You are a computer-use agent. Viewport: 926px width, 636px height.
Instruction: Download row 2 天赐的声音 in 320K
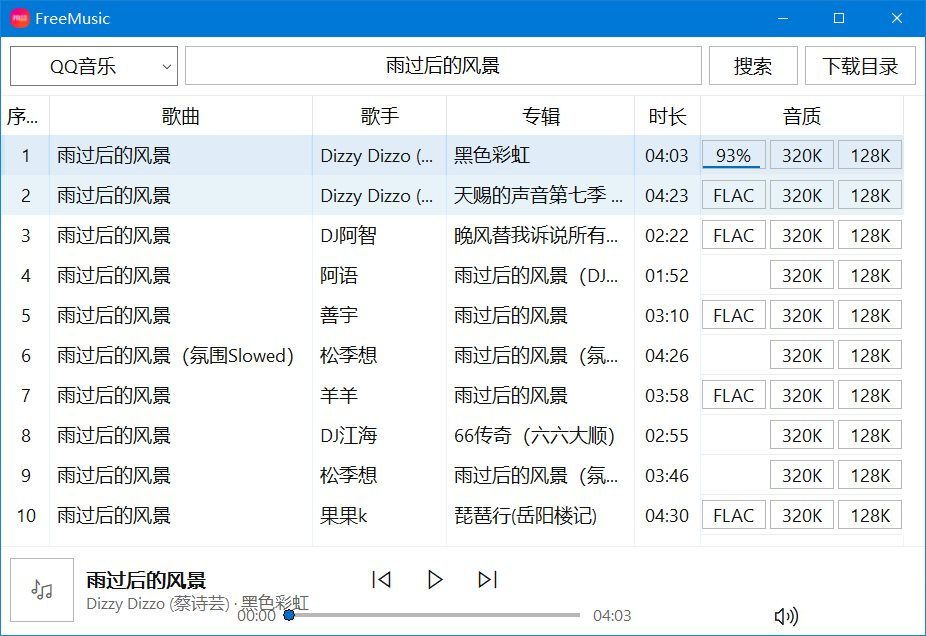click(x=802, y=195)
